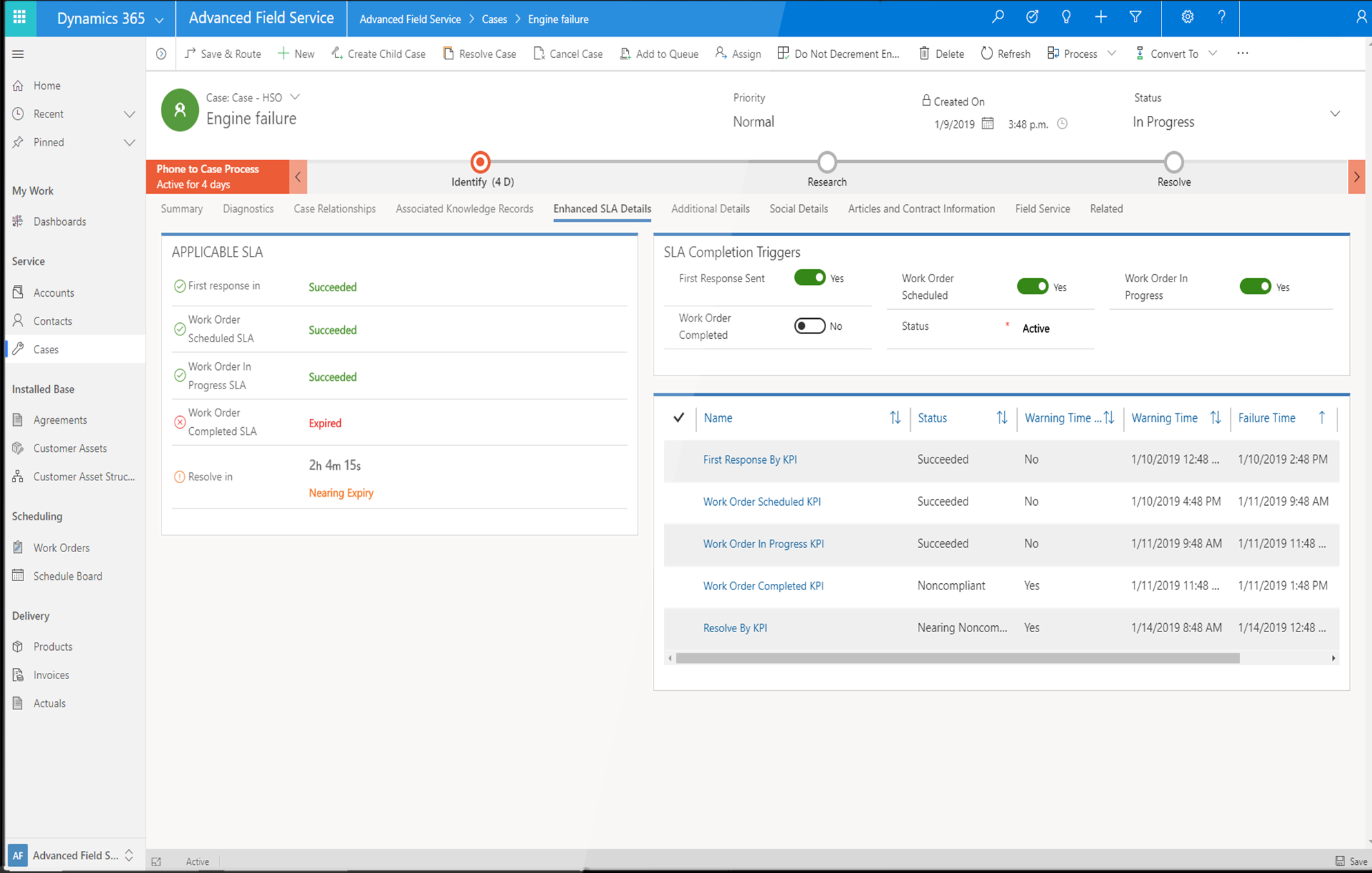This screenshot has width=1372, height=873.
Task: Expand the header chevron next to Status
Action: pyautogui.click(x=1335, y=114)
